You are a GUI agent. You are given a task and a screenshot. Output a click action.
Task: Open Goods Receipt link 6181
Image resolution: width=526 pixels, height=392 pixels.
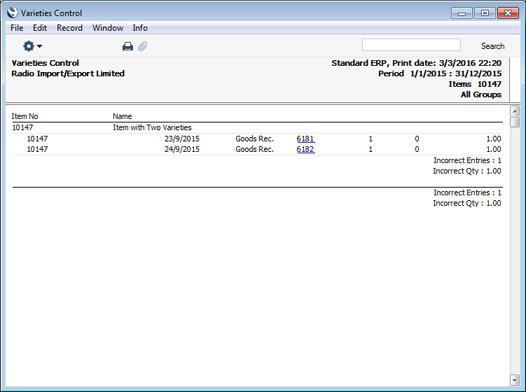tap(305, 139)
